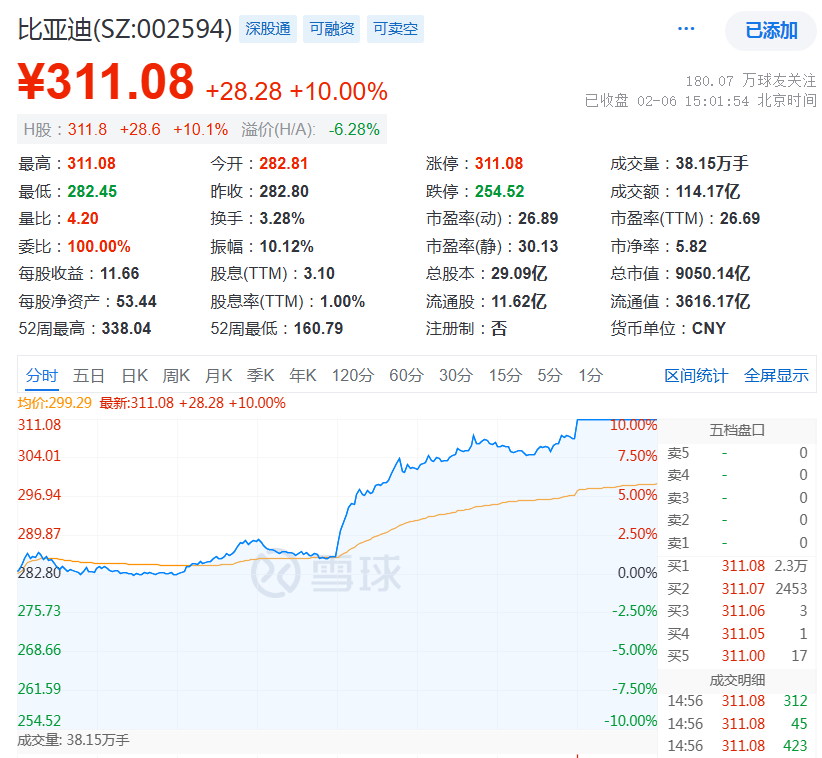Click 全屏显示 to show fullscreen chart
Image resolution: width=822 pixels, height=758 pixels.
coord(776,376)
